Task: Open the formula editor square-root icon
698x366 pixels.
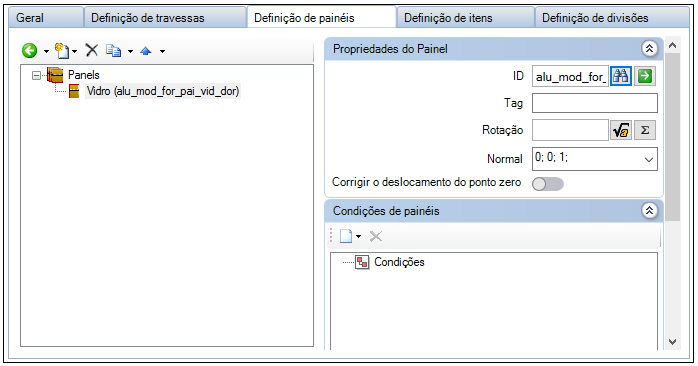Action: pyautogui.click(x=621, y=130)
